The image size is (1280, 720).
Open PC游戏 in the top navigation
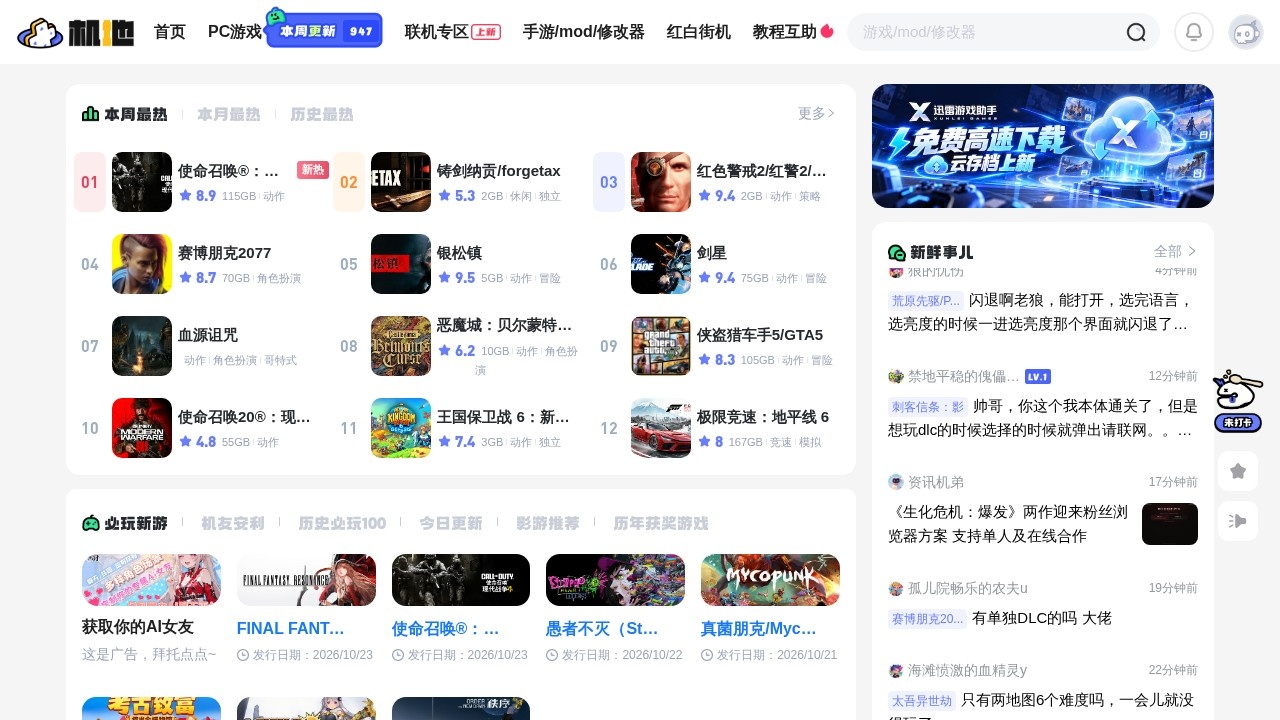coord(235,32)
